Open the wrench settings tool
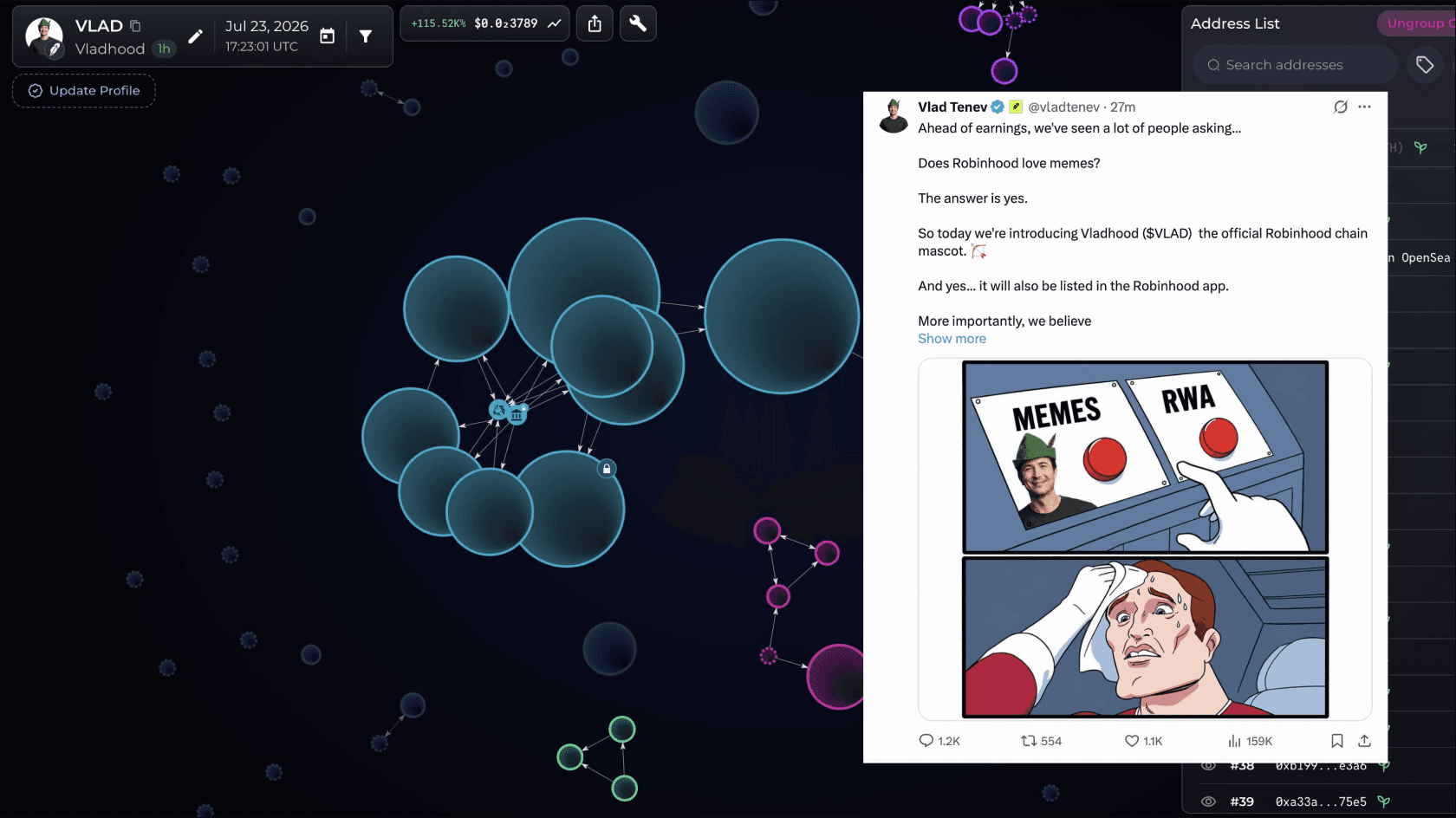Viewport: 1456px width, 818px height. (x=638, y=23)
